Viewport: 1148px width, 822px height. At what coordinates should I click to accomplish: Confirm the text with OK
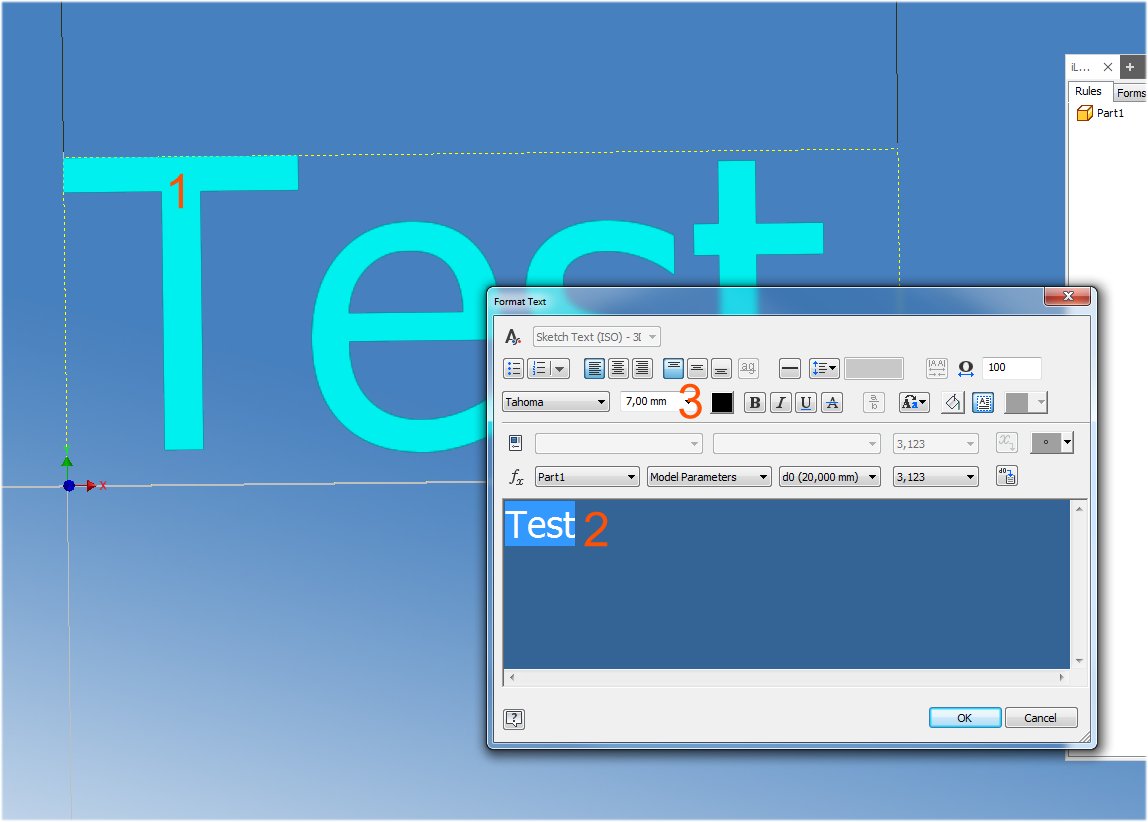(963, 717)
